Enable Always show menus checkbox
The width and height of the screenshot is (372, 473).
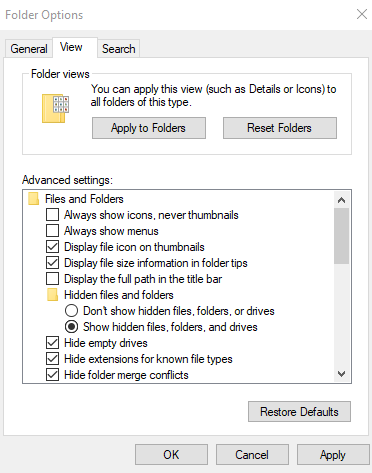pos(52,231)
